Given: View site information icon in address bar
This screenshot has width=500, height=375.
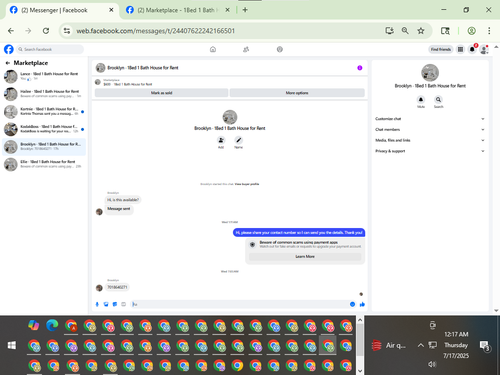Looking at the screenshot, I should 67,31.
